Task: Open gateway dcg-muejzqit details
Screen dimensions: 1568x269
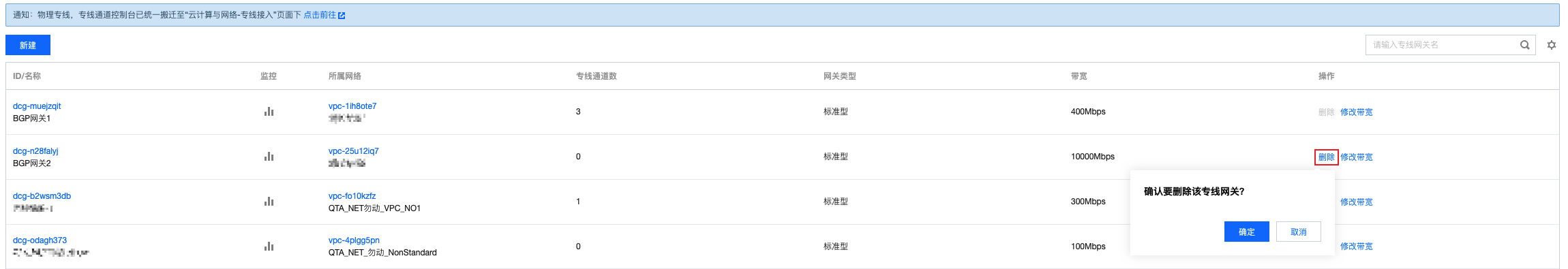Action: coord(37,106)
